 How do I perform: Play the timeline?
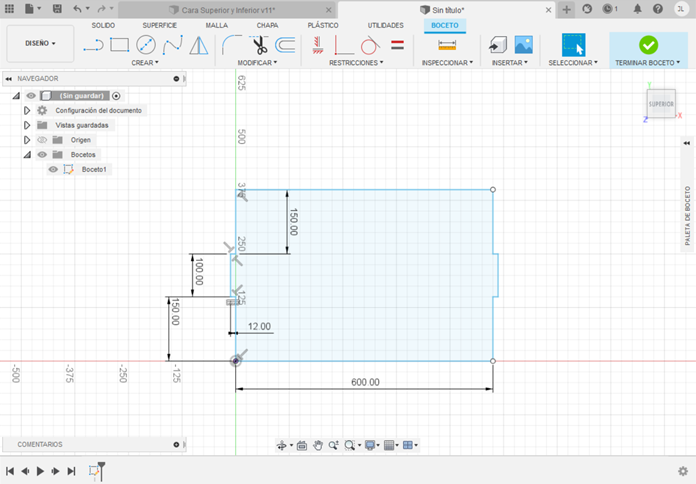click(x=40, y=471)
